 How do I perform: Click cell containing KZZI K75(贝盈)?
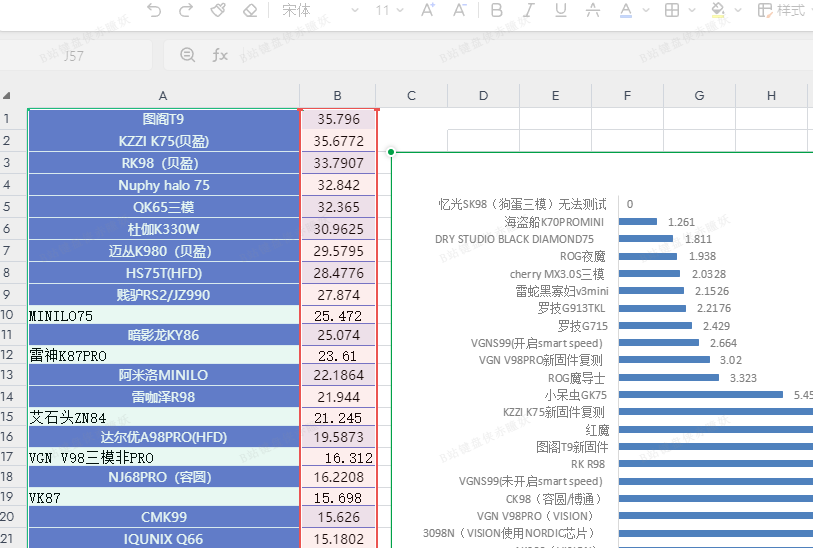[163, 141]
